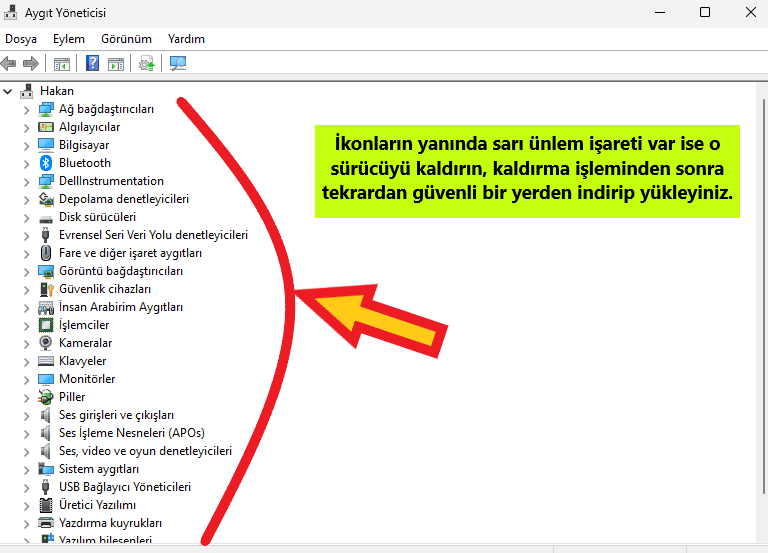This screenshot has width=768, height=553.
Task: Expand the Disk sürücüleri category
Action: pos(27,217)
